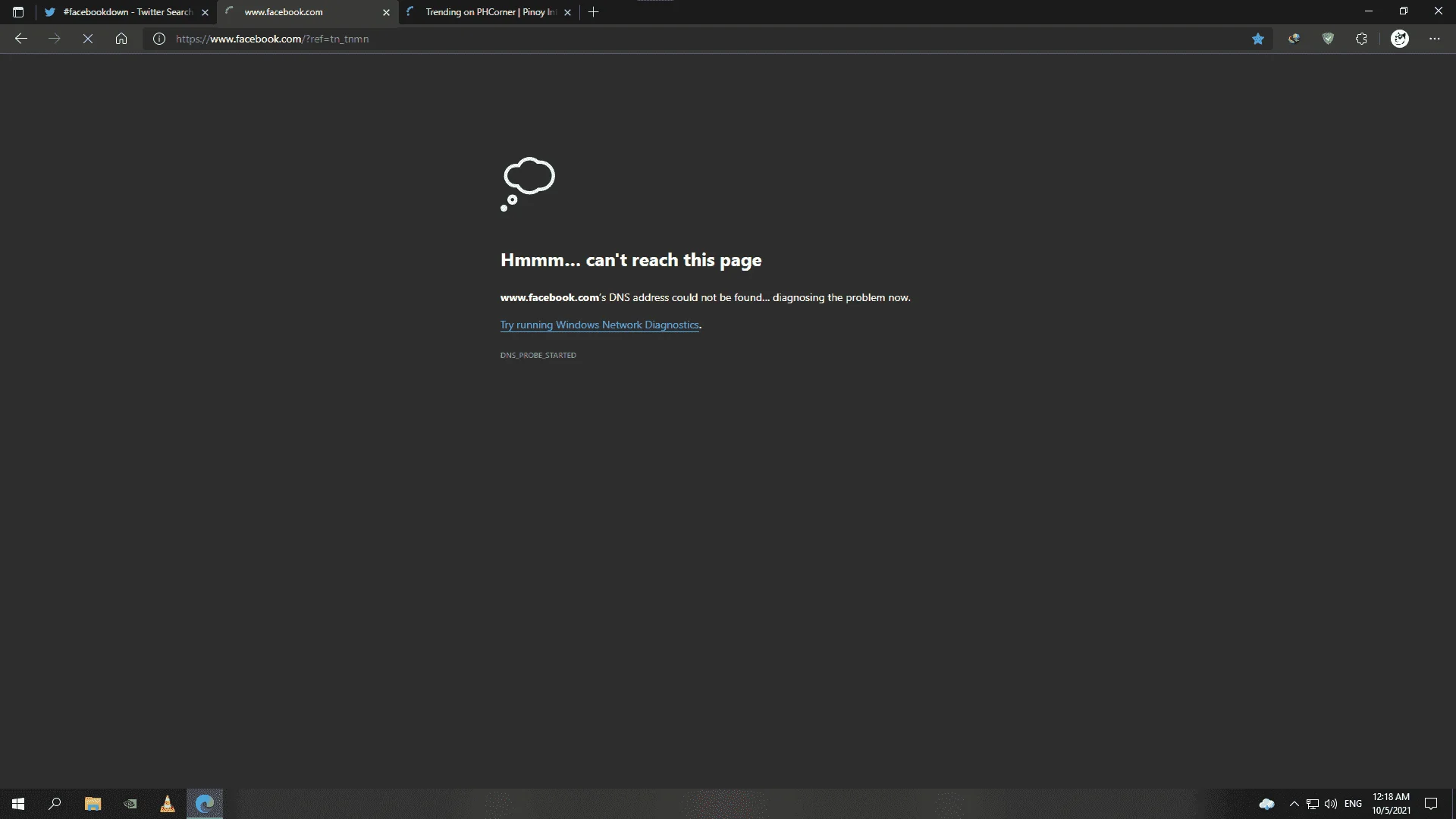The image size is (1456, 819).
Task: Click the address bar URL field
Action: (x=709, y=39)
